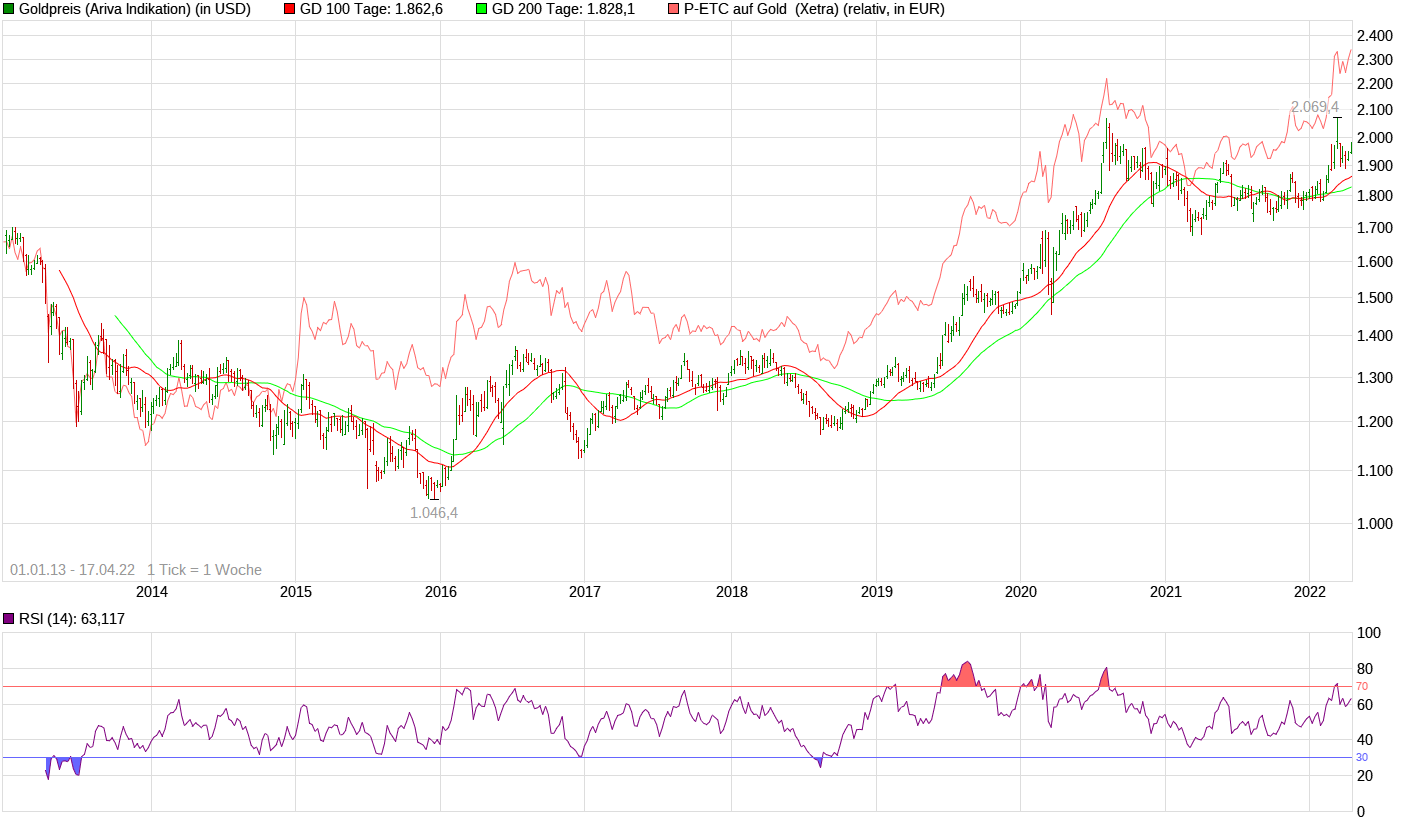Click the '1 Tick = 1 Woche' text
This screenshot has height=826, width=1410.
click(204, 570)
